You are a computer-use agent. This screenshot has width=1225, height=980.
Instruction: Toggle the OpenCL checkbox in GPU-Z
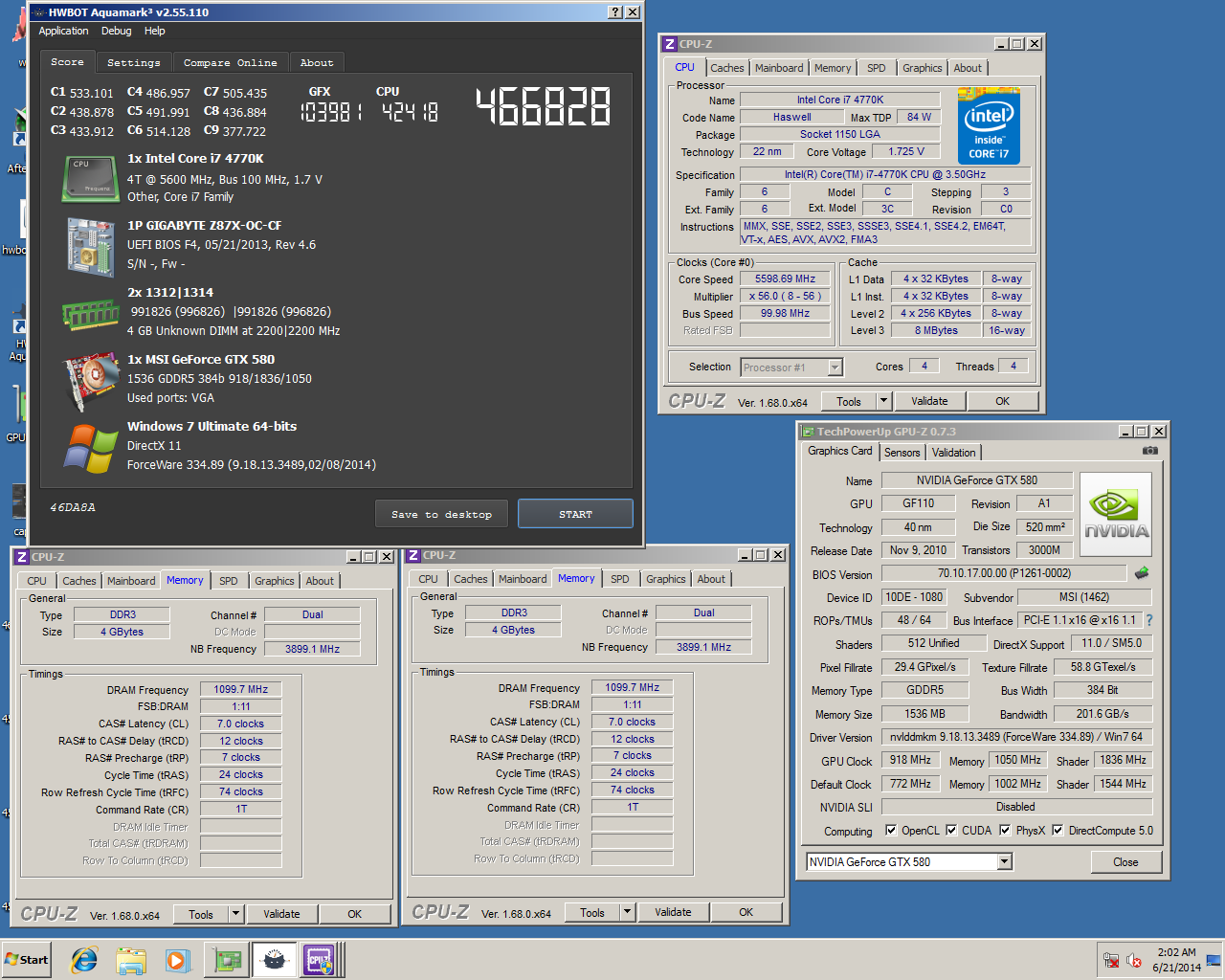pos(891,830)
